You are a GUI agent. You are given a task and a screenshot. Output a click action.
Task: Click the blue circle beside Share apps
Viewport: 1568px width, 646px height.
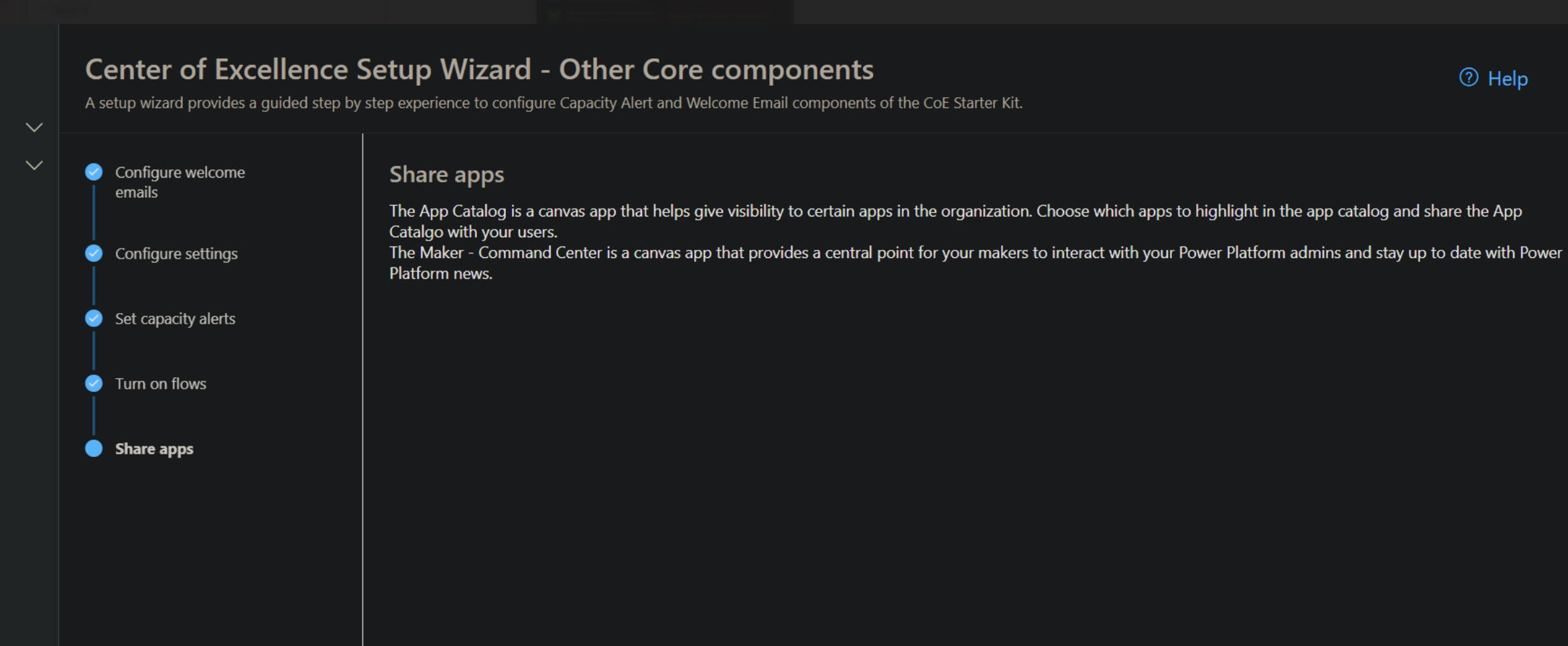point(93,448)
